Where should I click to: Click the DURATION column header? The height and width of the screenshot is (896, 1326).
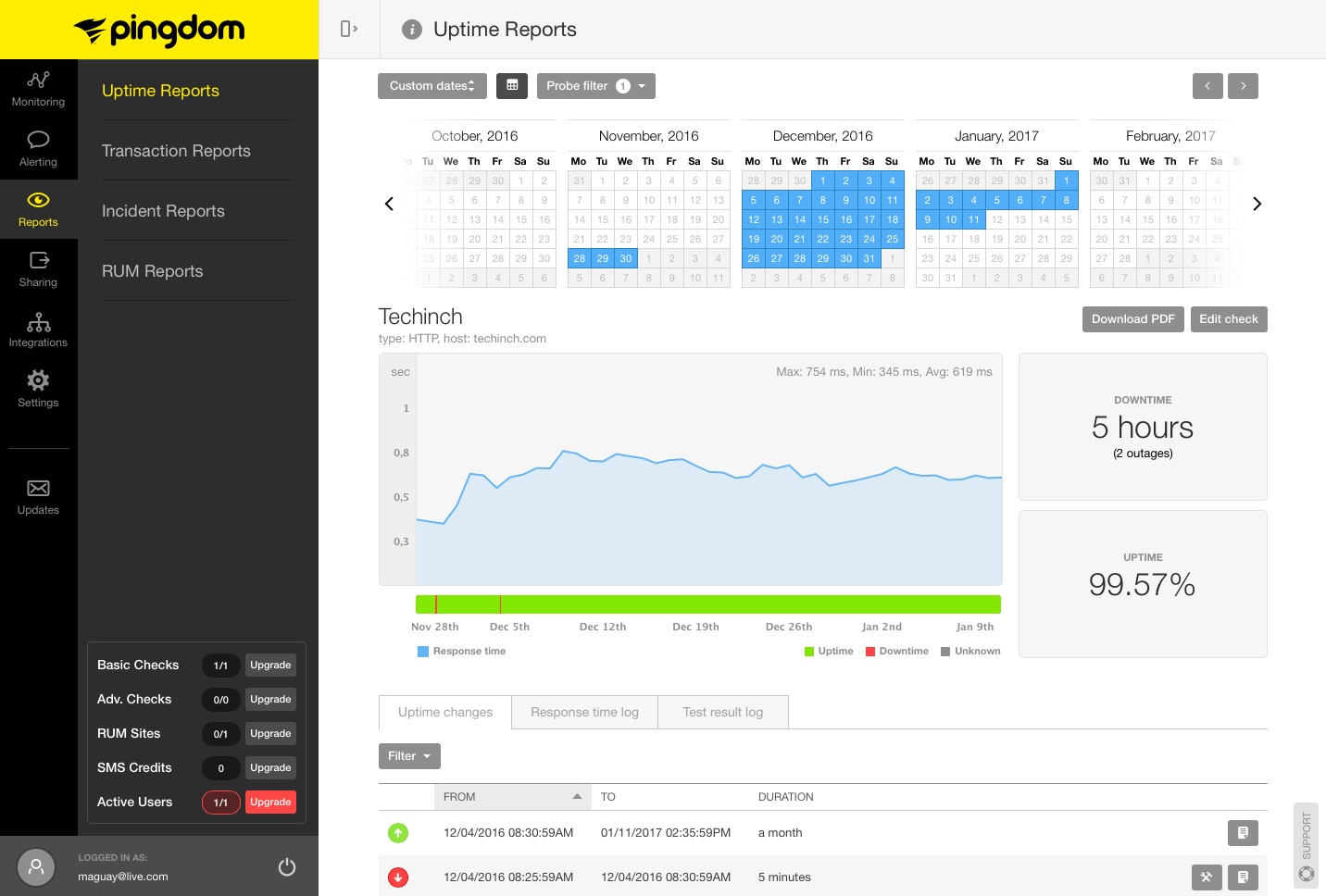(x=786, y=797)
